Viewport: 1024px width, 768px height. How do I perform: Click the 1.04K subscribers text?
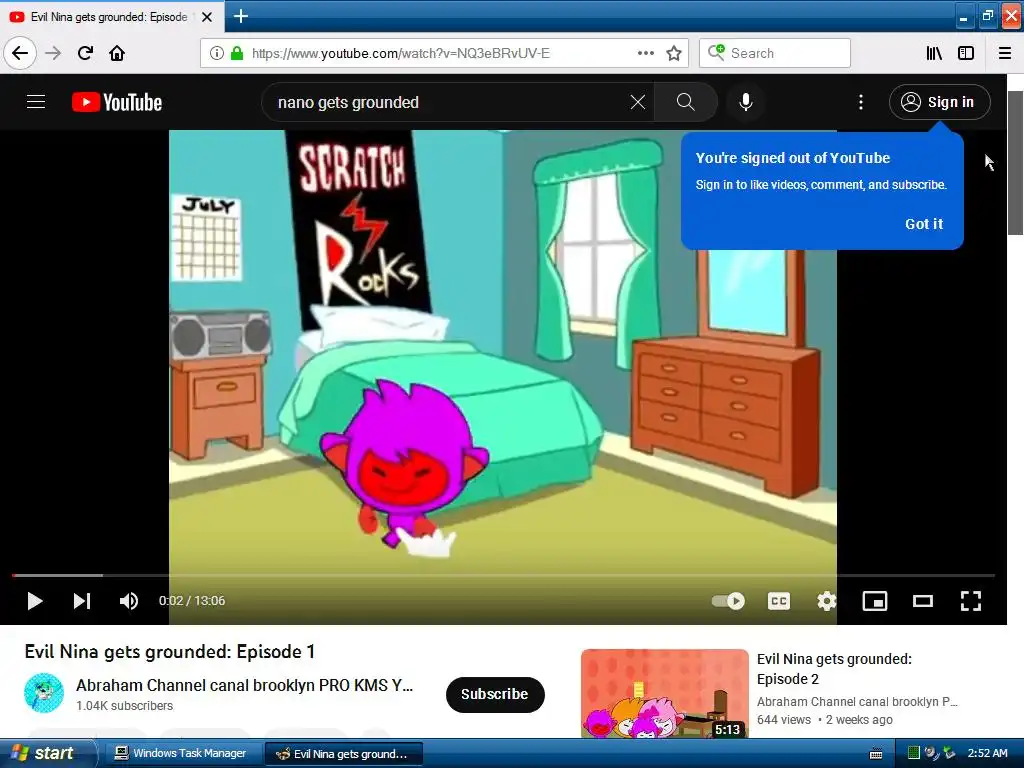tap(124, 706)
